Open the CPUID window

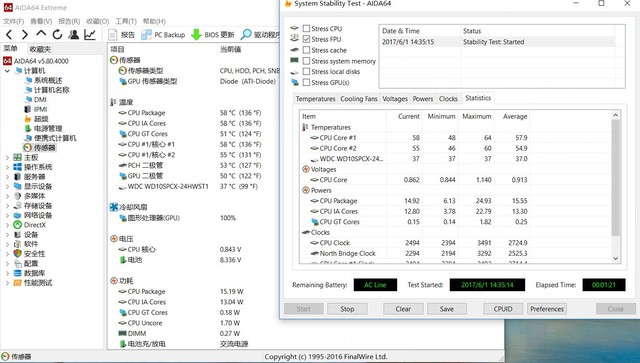(503, 309)
